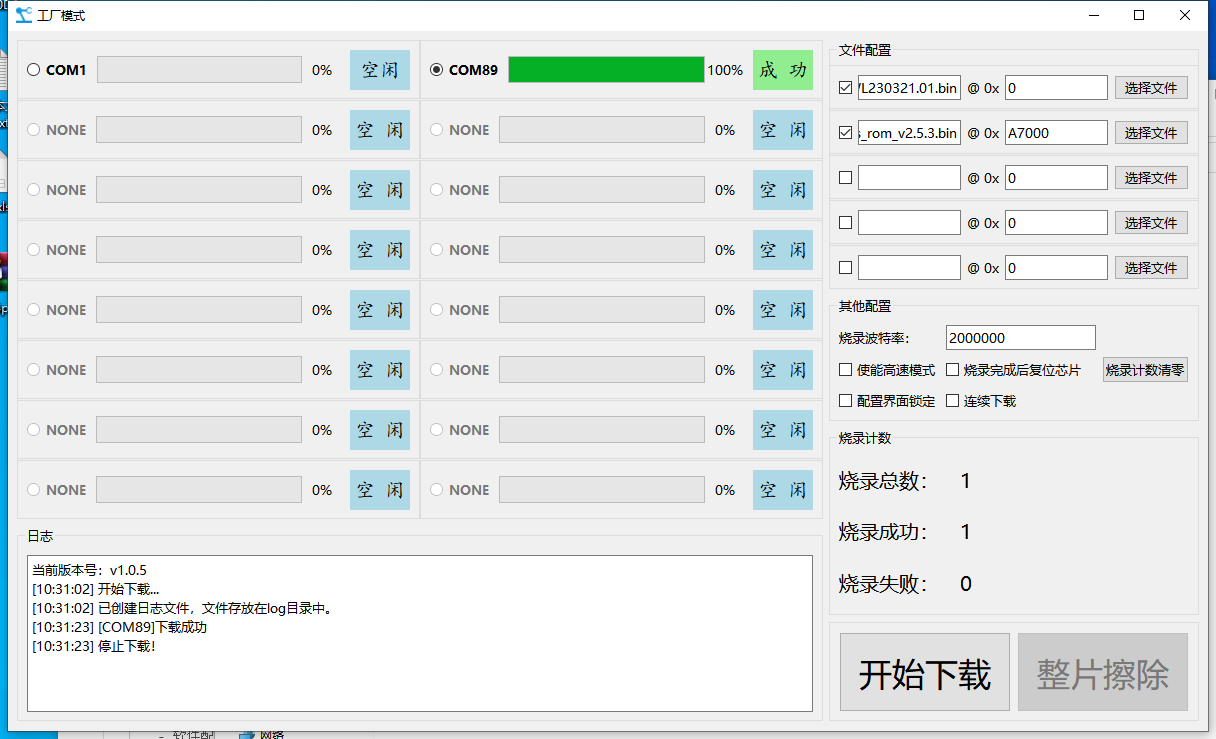
Task: Uncheck the first firmware file checkbox
Action: [x=845, y=88]
